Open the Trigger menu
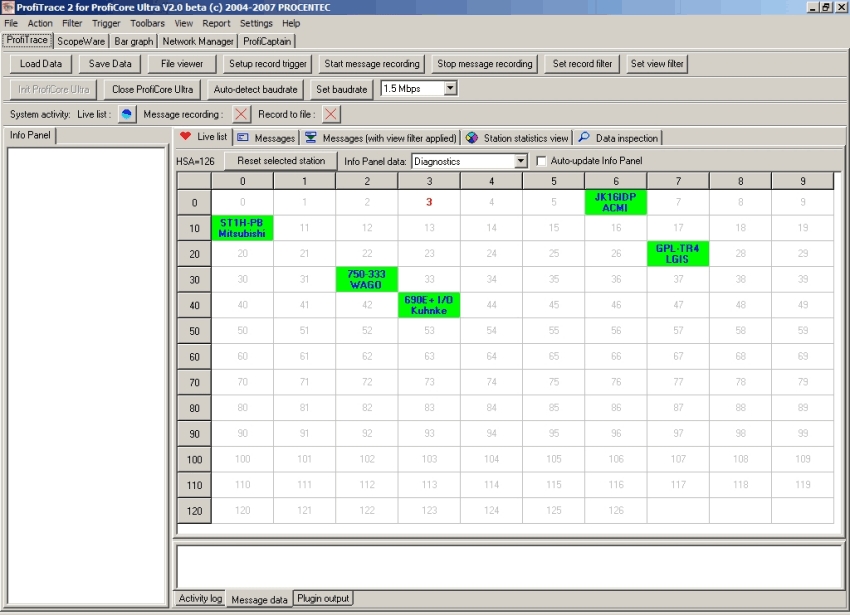Image resolution: width=850 pixels, height=615 pixels. 106,23
